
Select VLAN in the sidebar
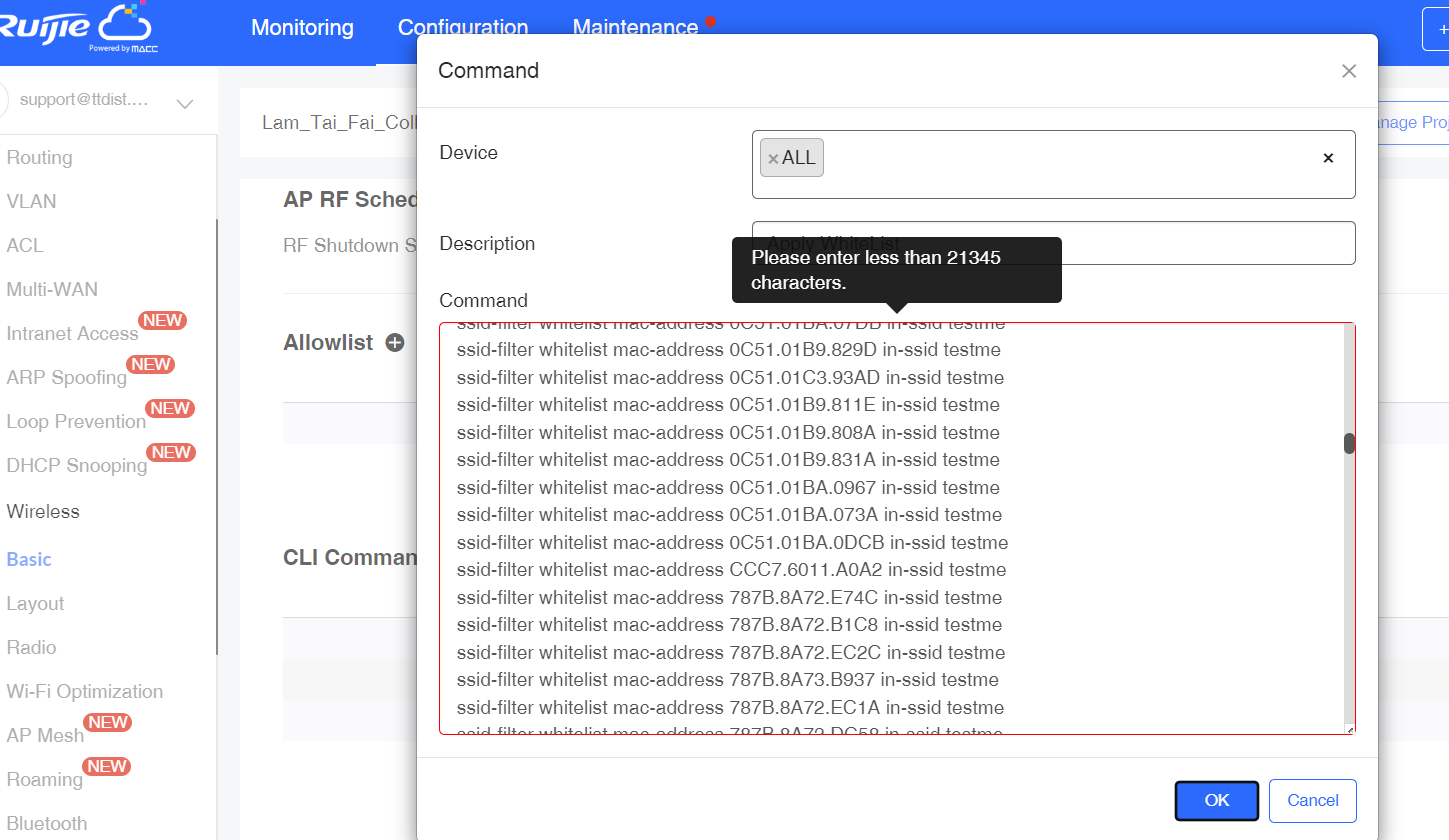(31, 201)
